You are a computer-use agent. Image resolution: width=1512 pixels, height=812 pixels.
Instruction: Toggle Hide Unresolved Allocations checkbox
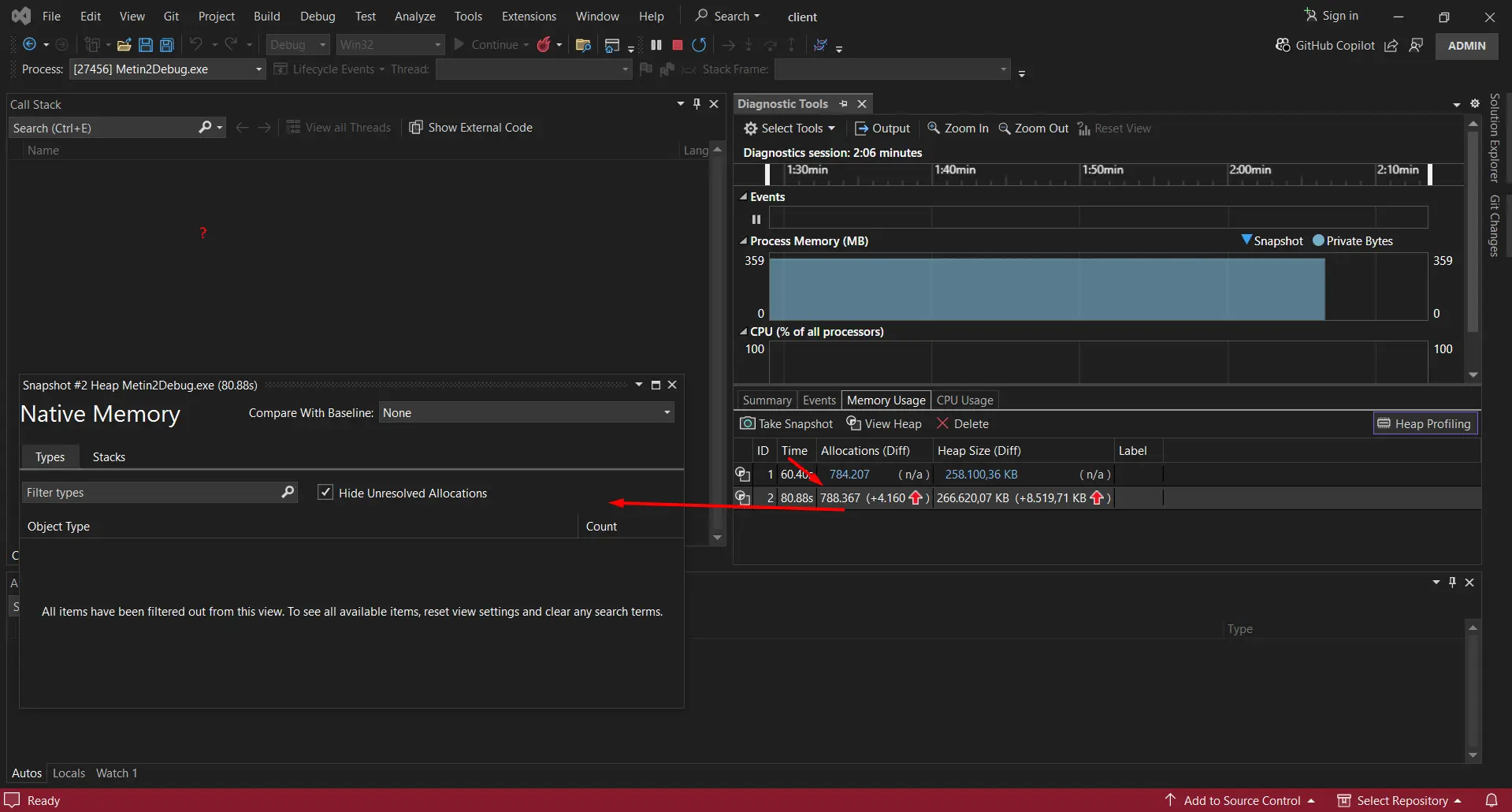[x=325, y=492]
